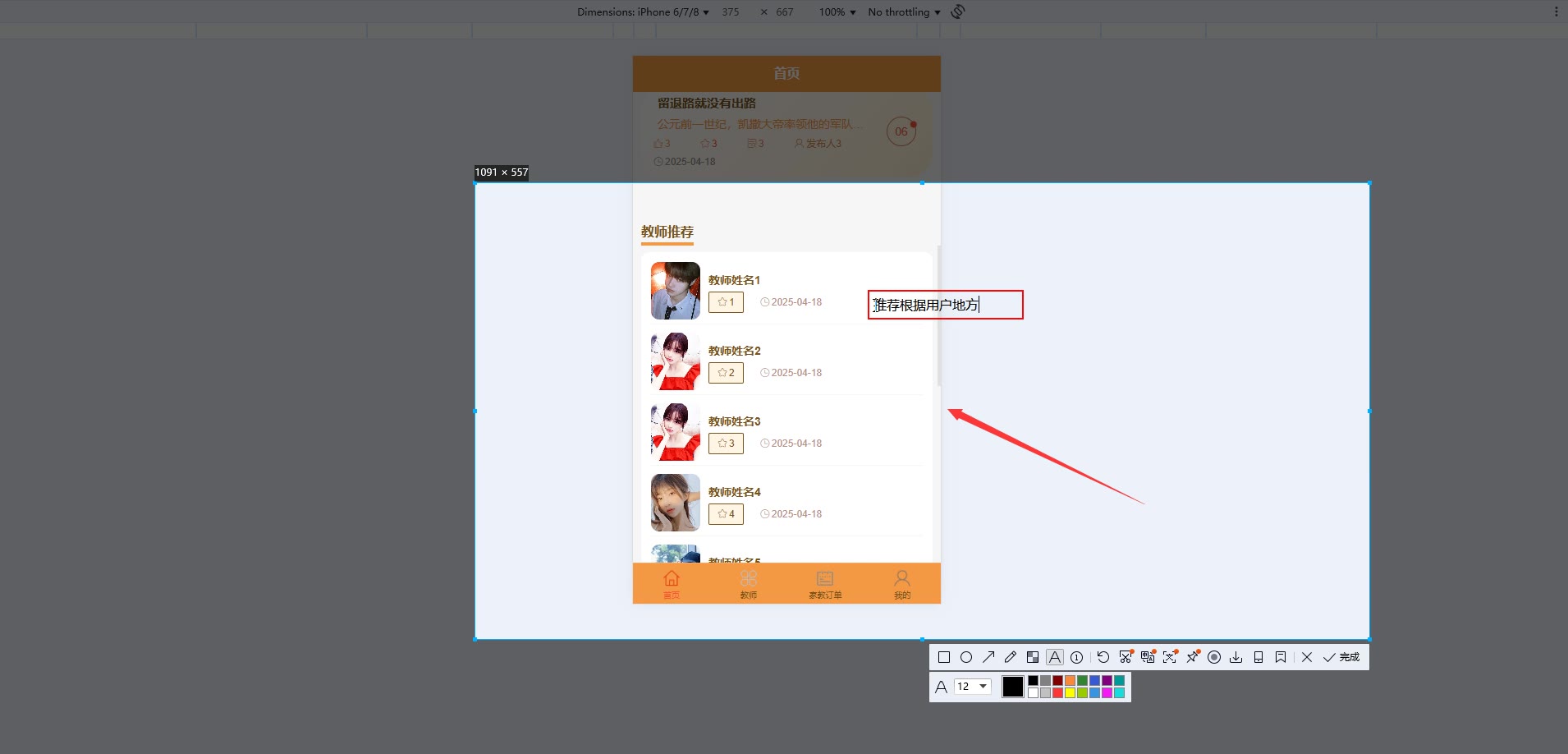Save the screenshot to a file
The image size is (1568, 754).
[1236, 657]
